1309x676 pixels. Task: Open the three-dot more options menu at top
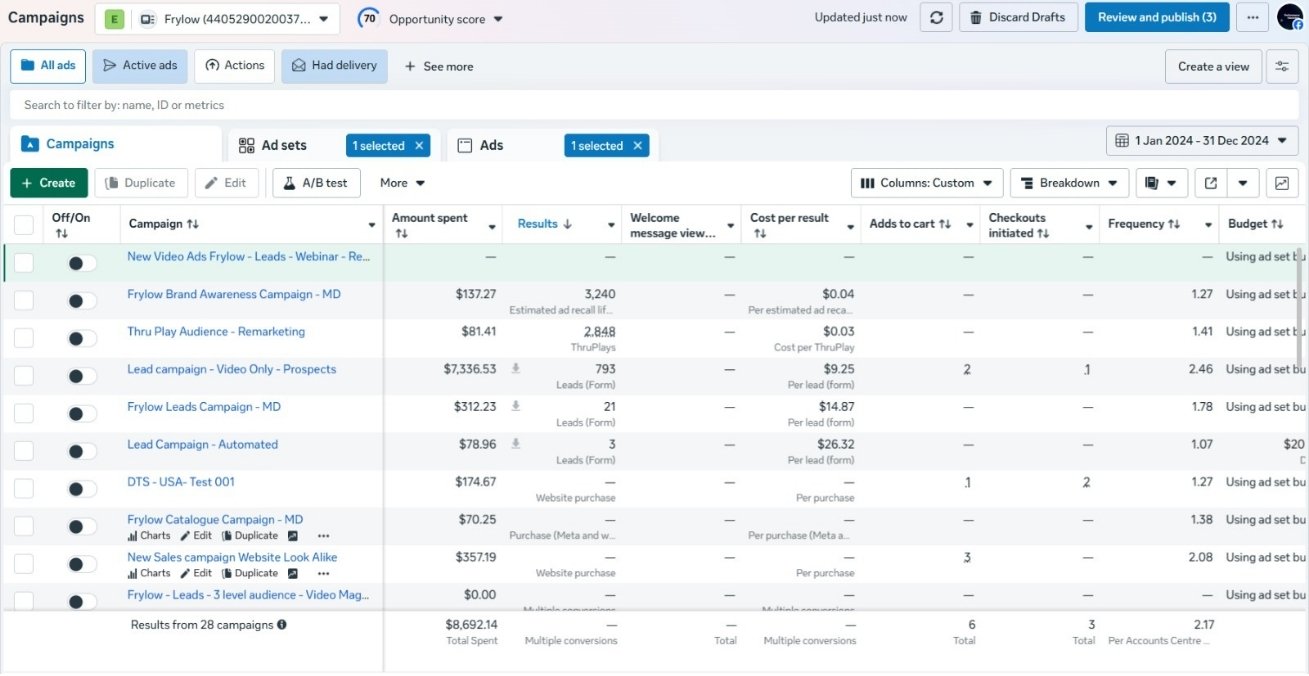click(1252, 17)
